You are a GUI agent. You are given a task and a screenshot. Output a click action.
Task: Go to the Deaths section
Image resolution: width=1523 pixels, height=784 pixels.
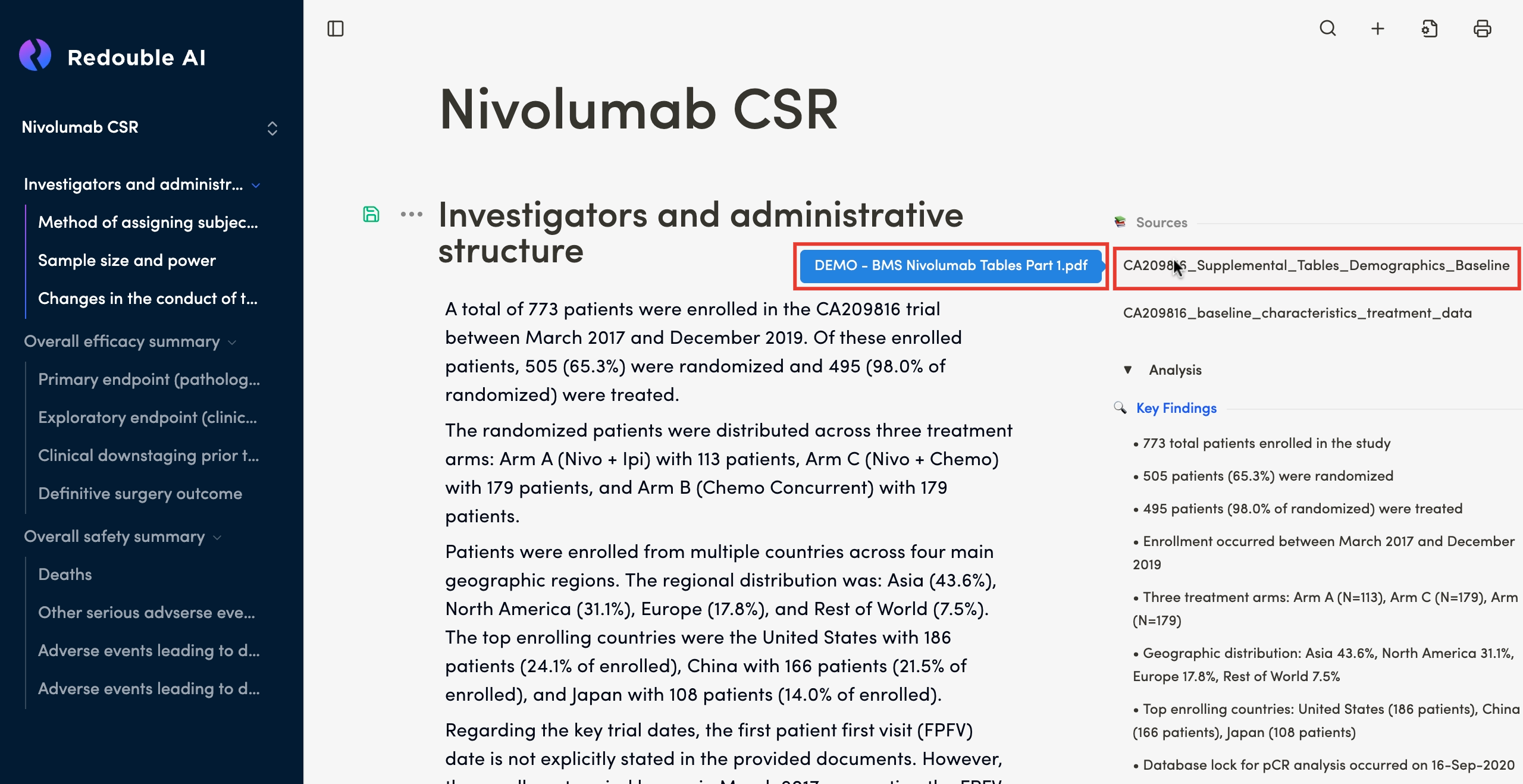pos(65,575)
